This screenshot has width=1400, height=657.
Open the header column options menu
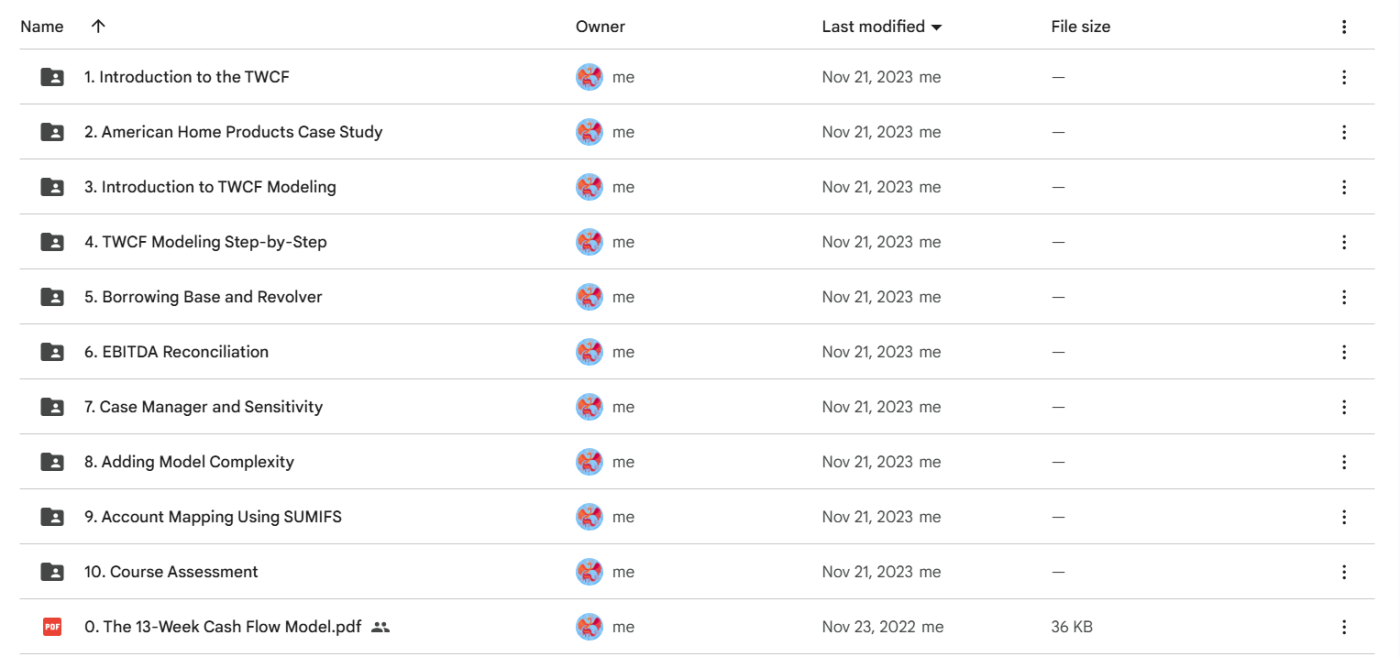pos(1344,27)
